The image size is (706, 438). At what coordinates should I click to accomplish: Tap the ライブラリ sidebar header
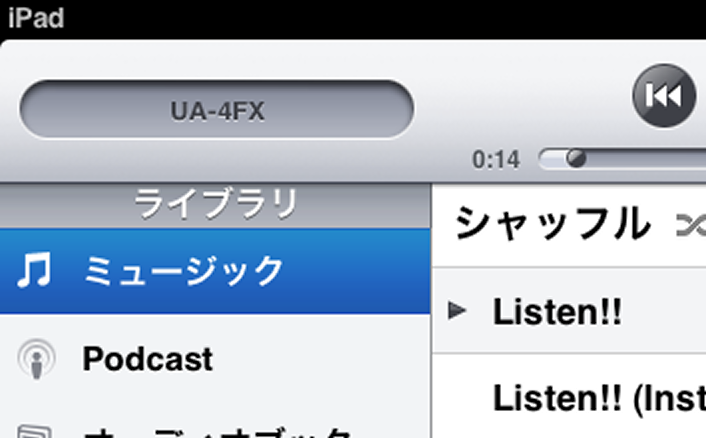[x=215, y=205]
